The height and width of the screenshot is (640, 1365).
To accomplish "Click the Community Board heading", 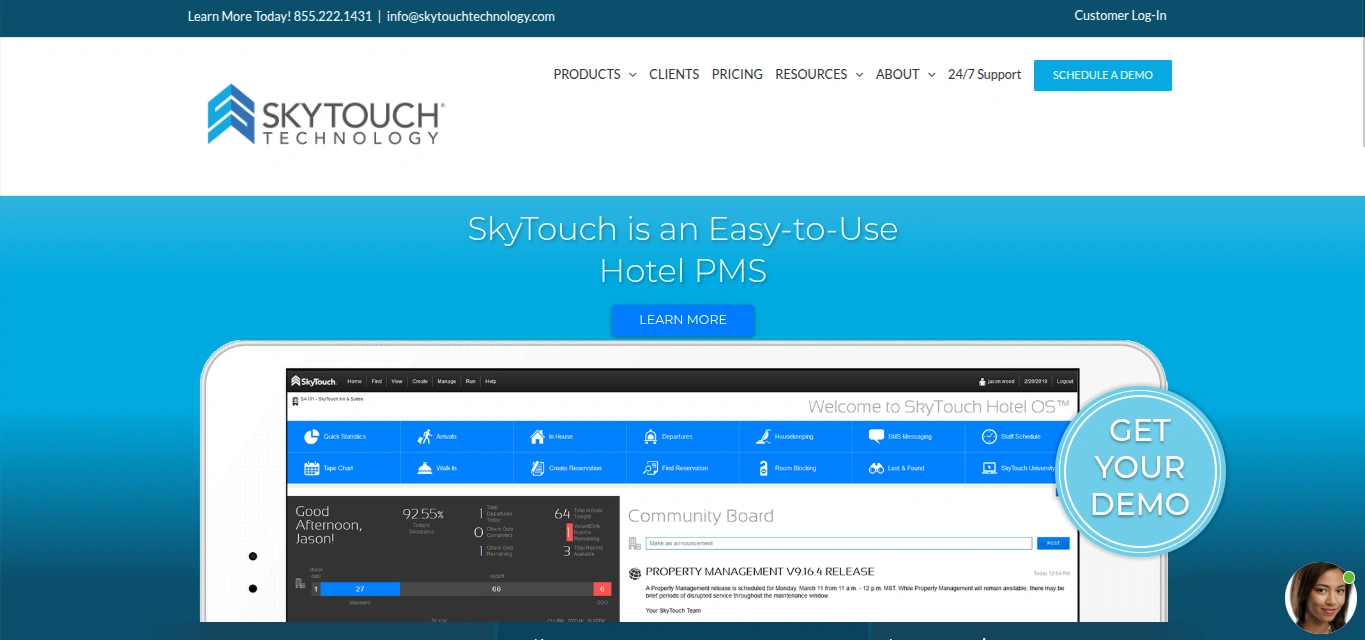I will [x=701, y=516].
